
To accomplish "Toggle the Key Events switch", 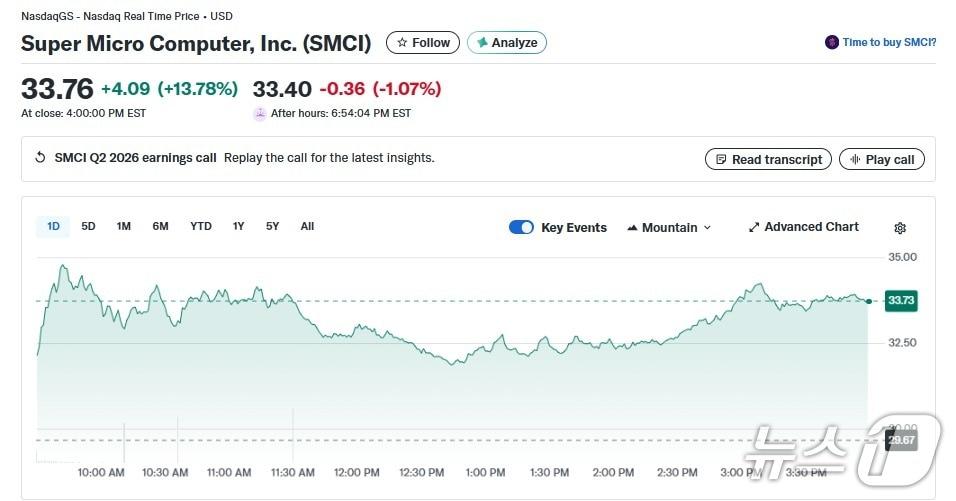I will coord(521,227).
